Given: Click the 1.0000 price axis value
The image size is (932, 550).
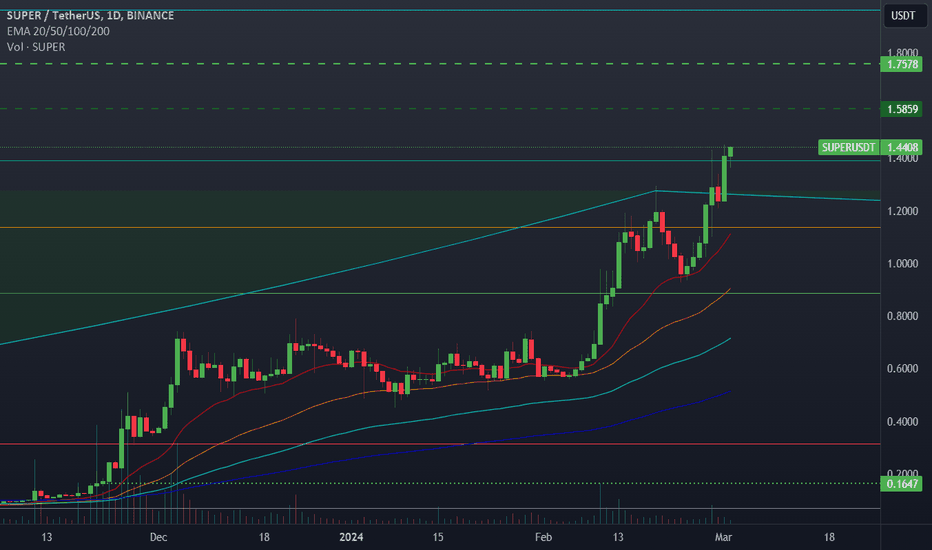Looking at the screenshot, I should pyautogui.click(x=902, y=263).
